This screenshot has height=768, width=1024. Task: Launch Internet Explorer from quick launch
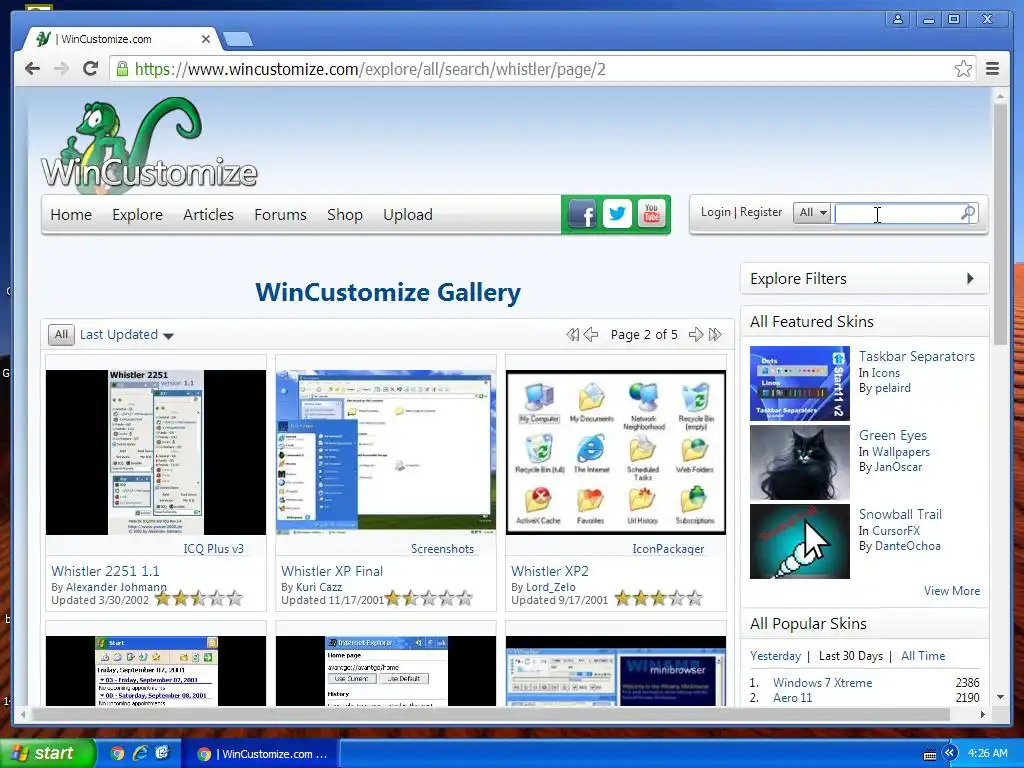tap(140, 754)
